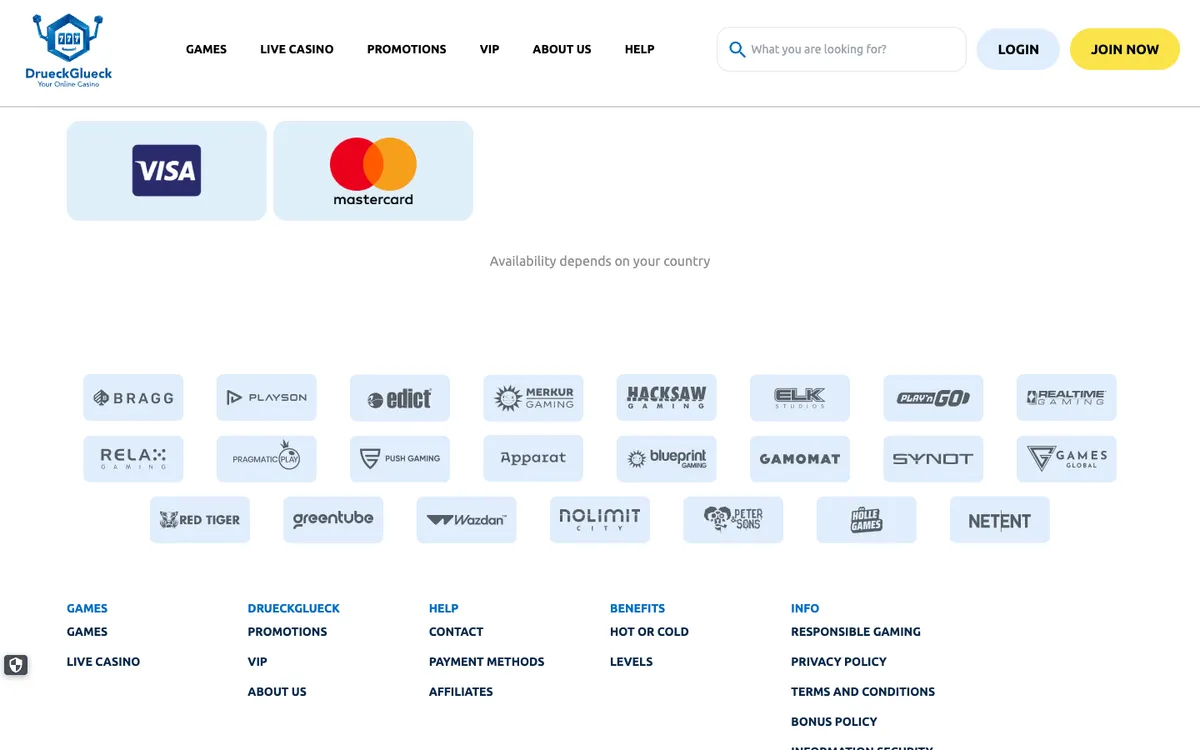Open footer TERMS AND CONDITIONS link
1200x750 pixels.
(863, 692)
